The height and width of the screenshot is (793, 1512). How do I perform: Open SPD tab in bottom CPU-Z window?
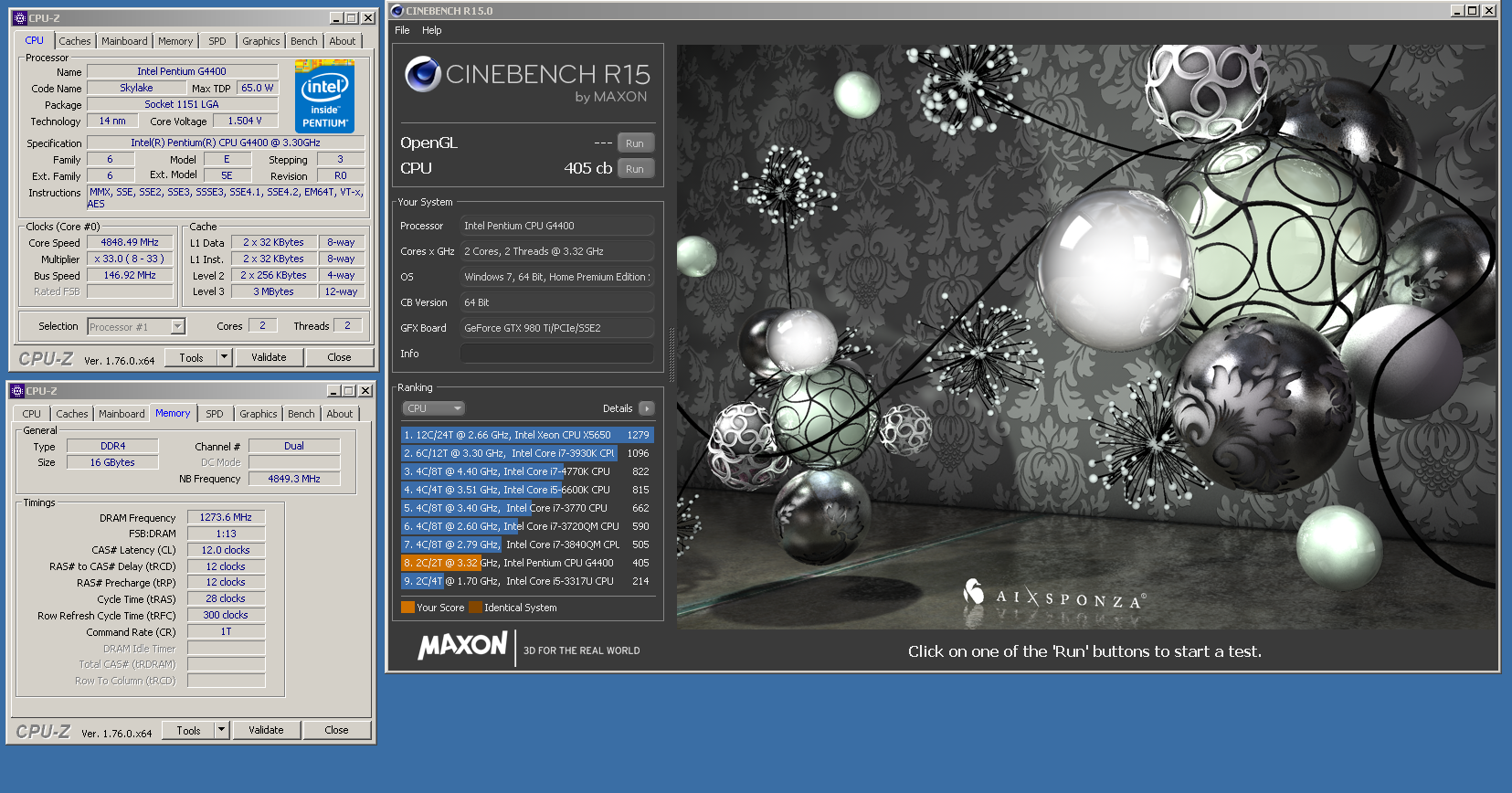pos(215,414)
